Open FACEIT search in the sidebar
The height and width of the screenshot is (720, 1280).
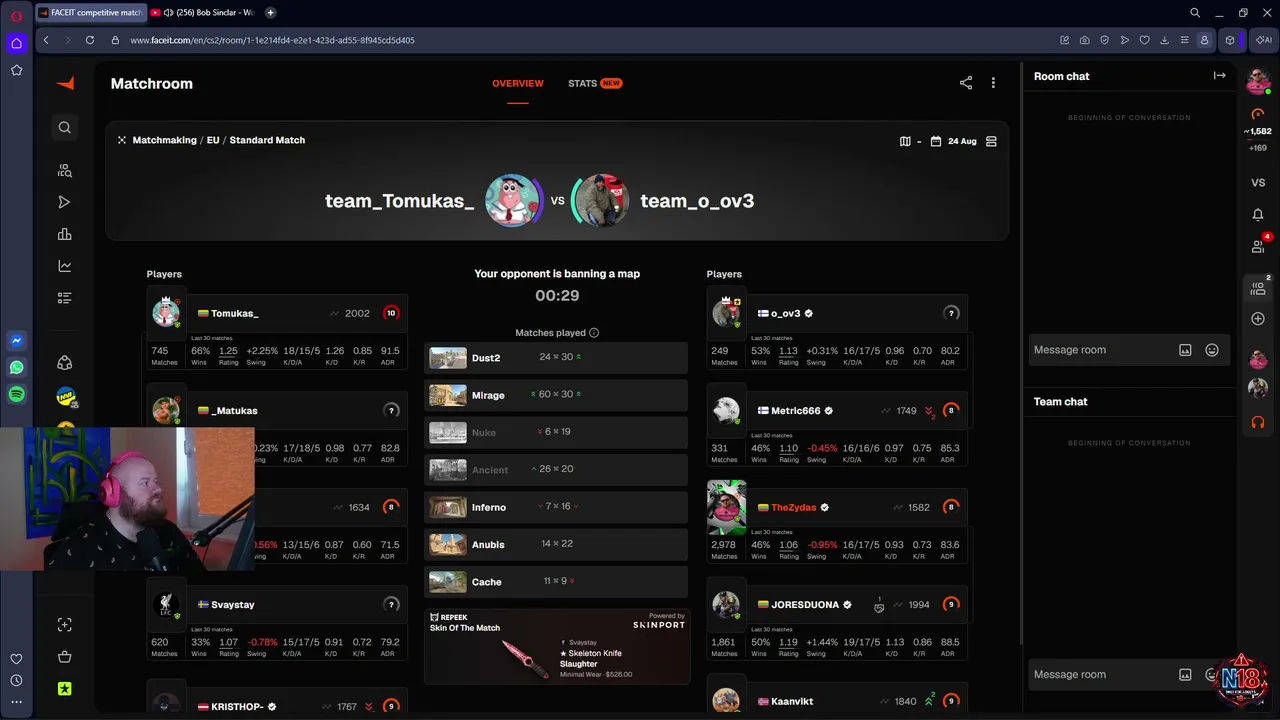65,127
